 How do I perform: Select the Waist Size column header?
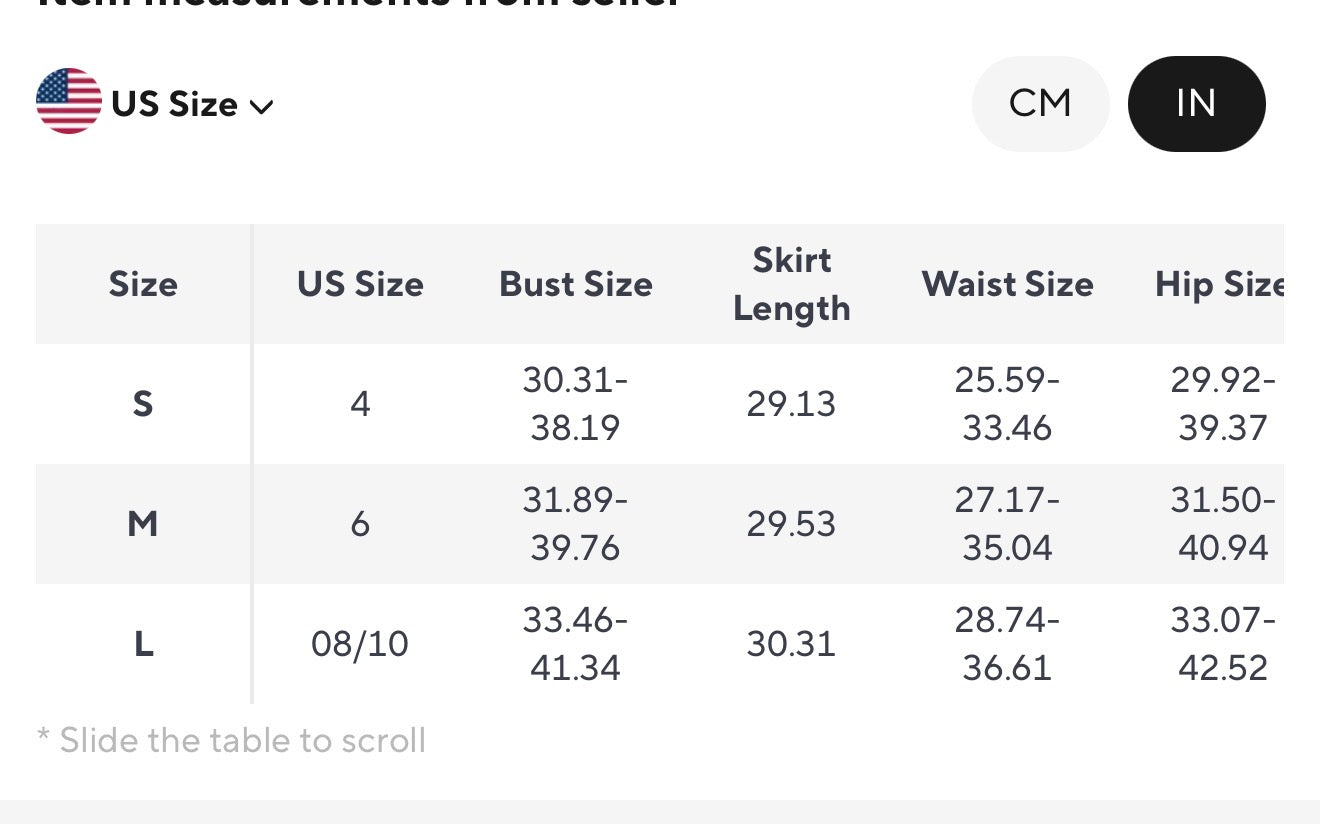1007,284
